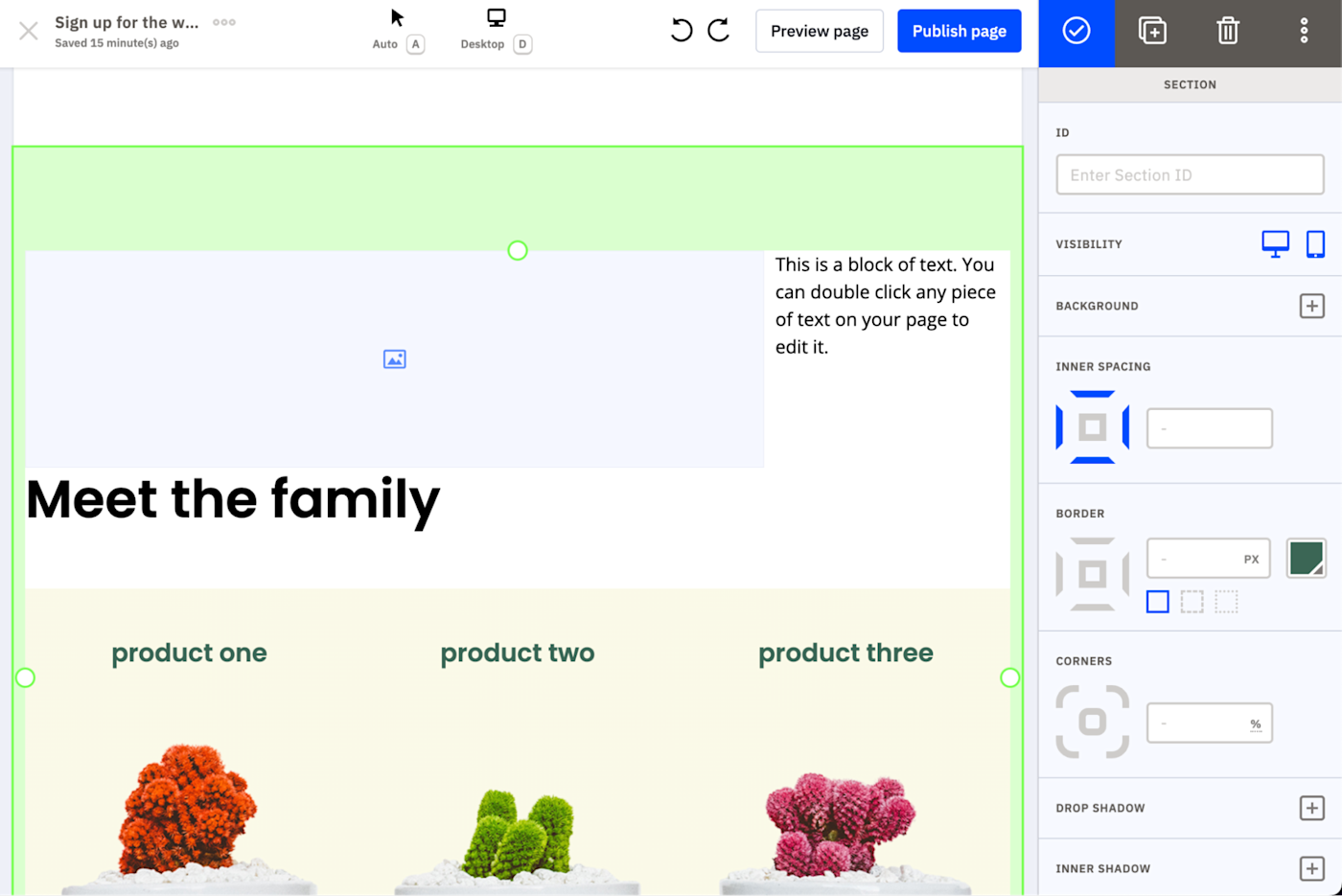Image resolution: width=1342 pixels, height=896 pixels.
Task: Choose the dashed border style
Action: click(1192, 602)
